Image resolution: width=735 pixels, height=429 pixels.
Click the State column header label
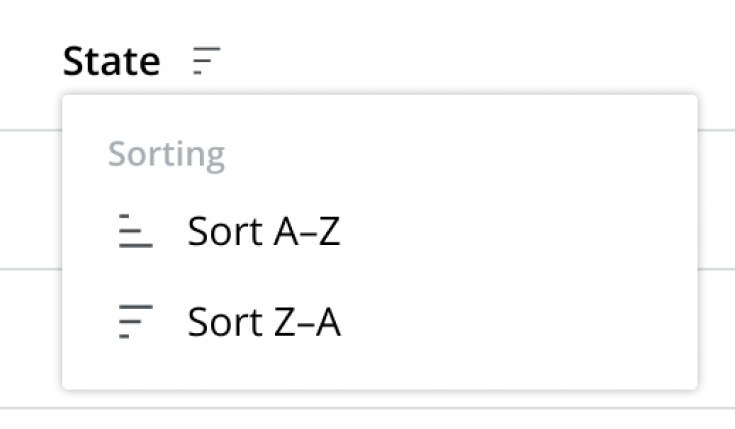point(112,61)
